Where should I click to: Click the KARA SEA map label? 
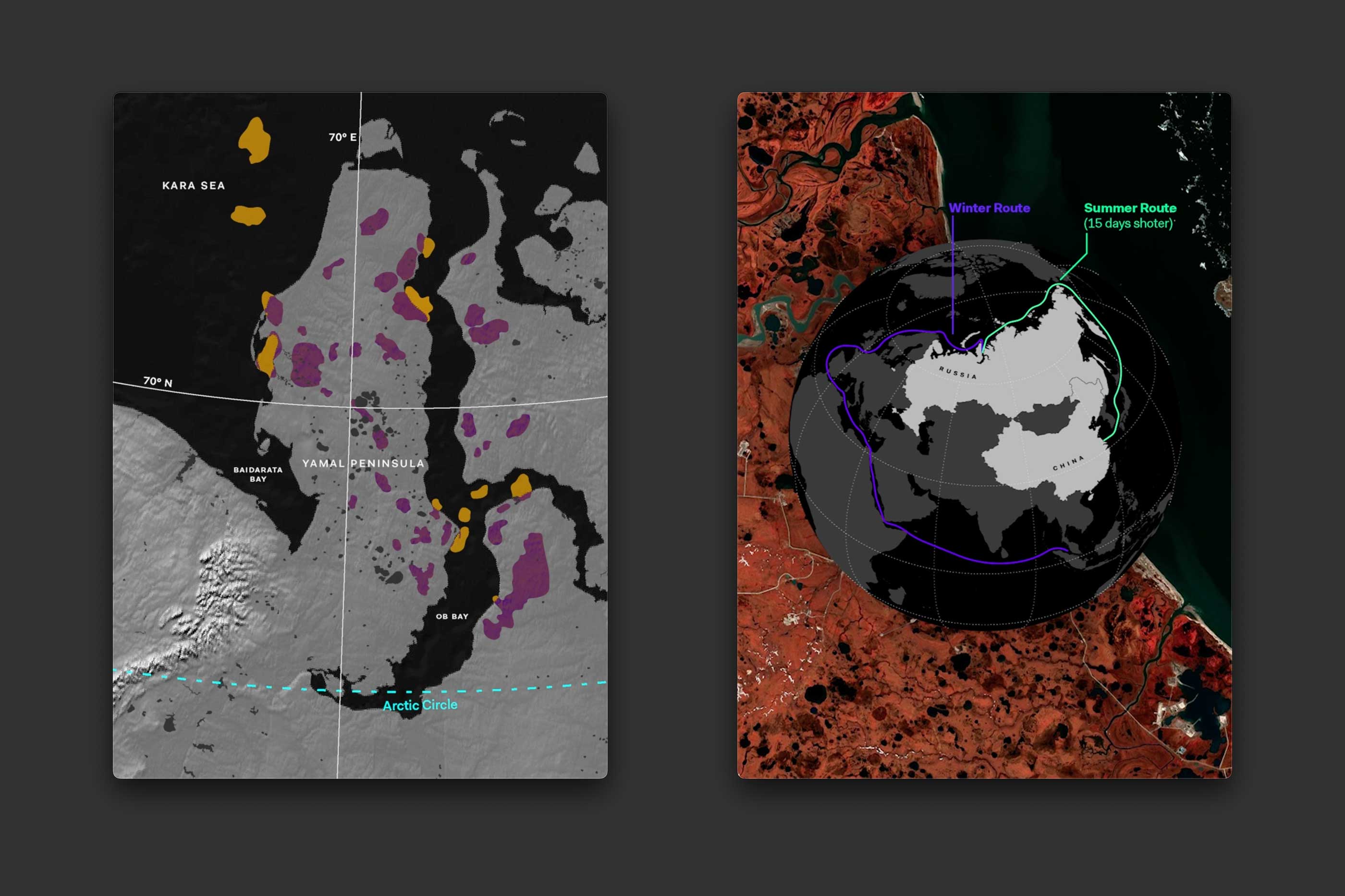point(193,186)
